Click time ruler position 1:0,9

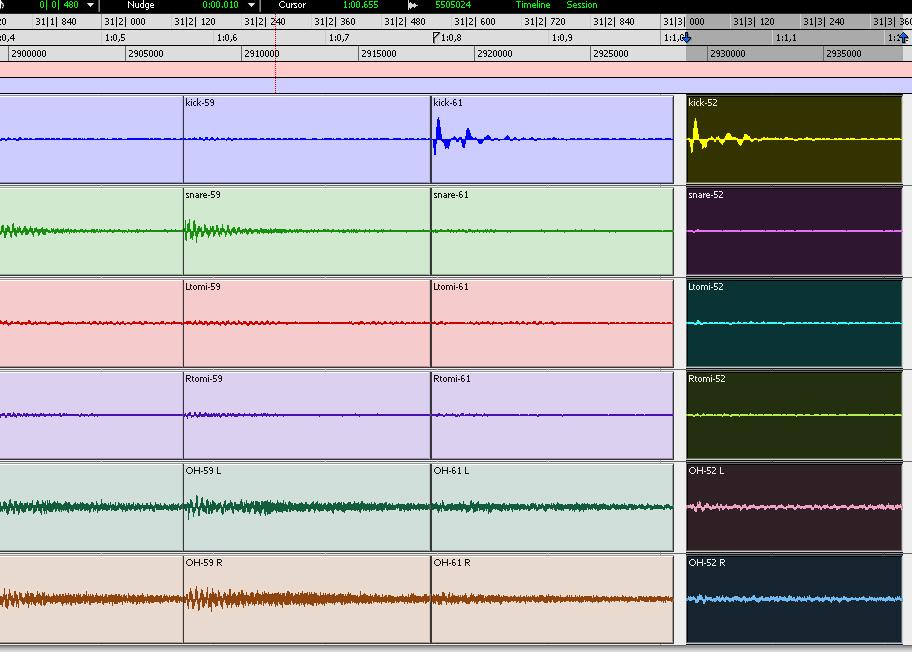[562, 38]
